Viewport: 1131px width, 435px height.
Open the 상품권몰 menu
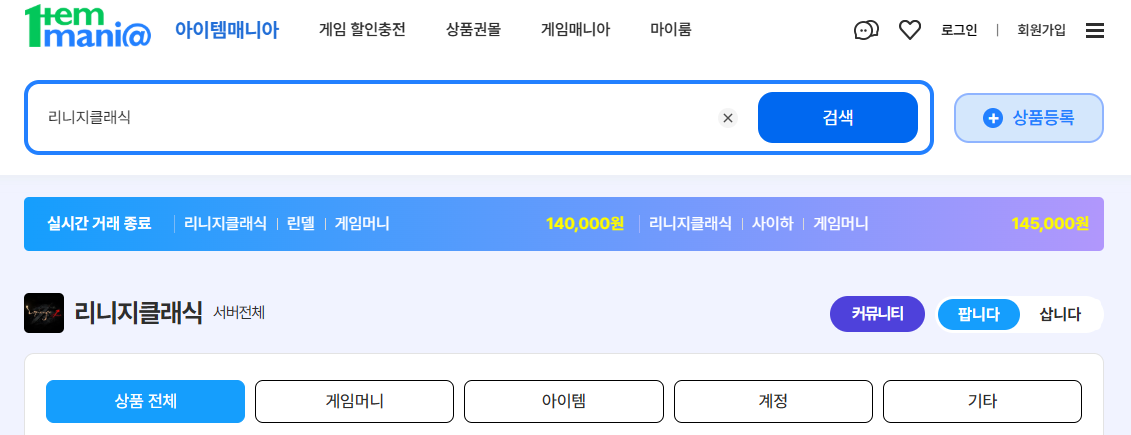point(473,30)
